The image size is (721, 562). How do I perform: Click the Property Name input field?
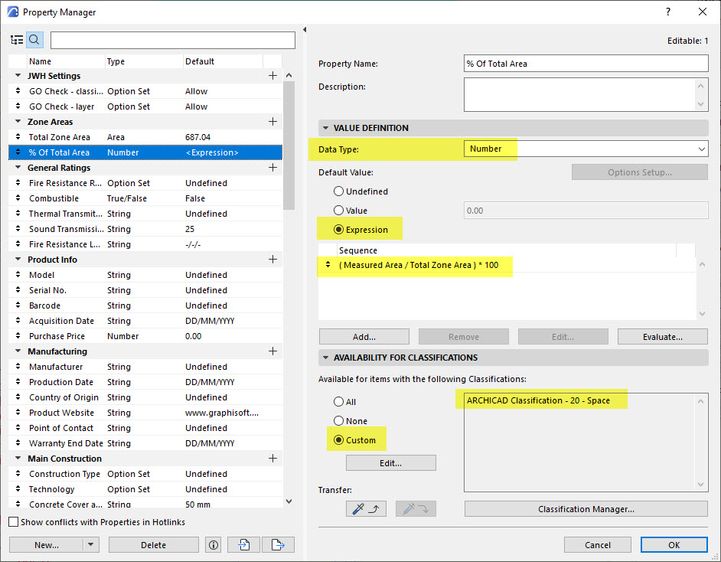click(x=586, y=63)
